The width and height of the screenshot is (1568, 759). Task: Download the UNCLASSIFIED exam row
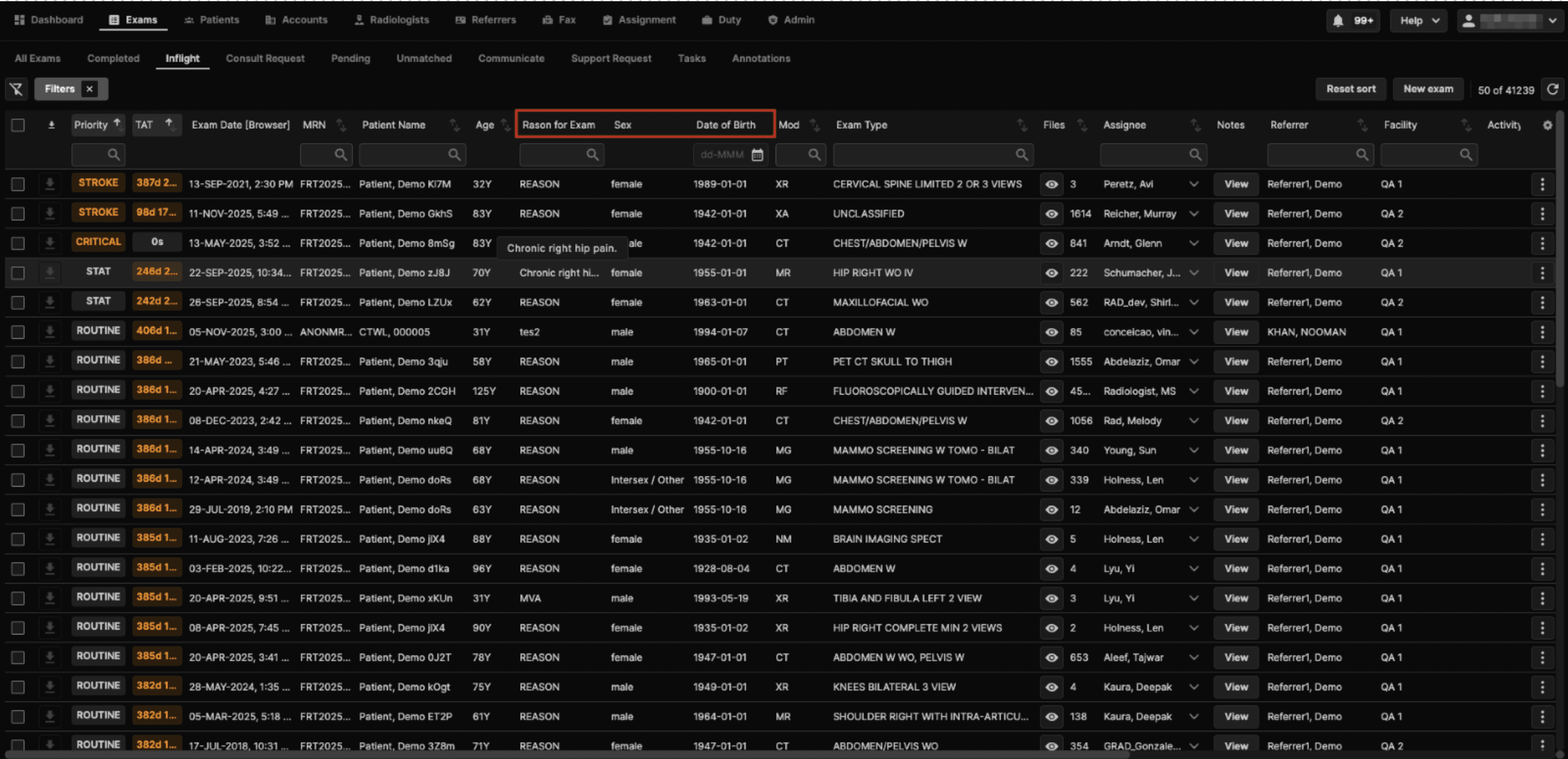(50, 214)
